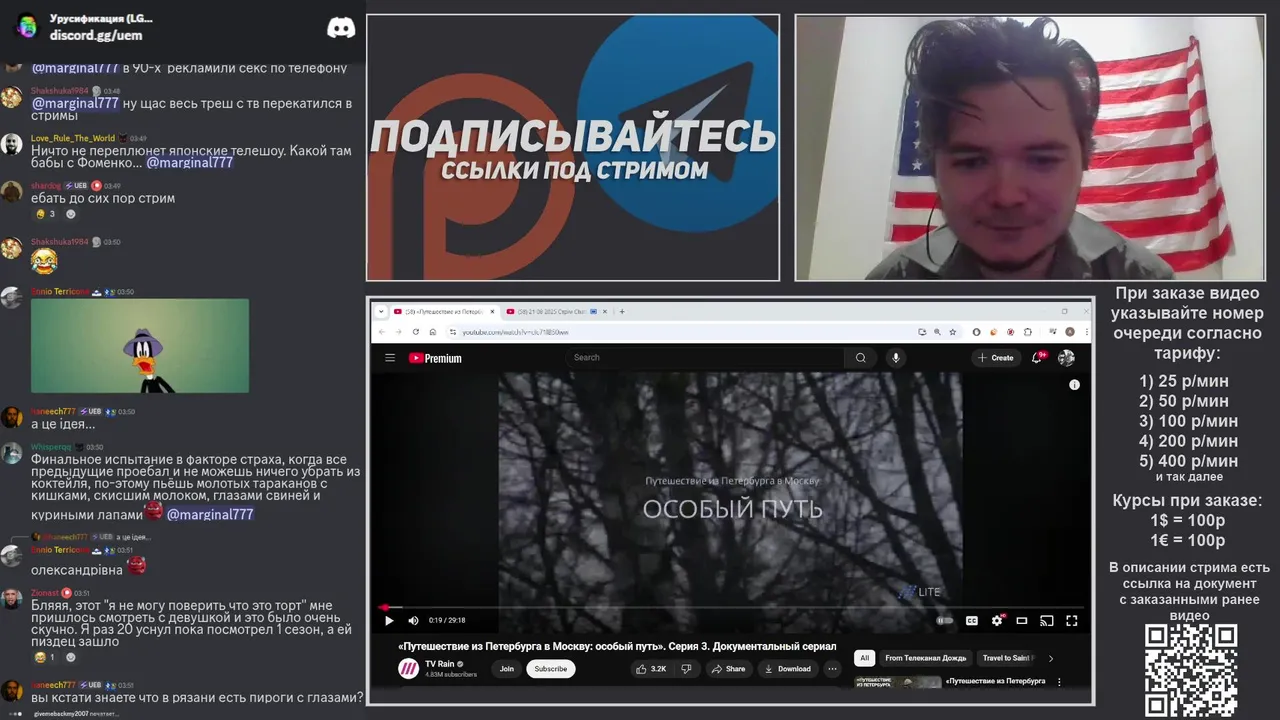Enter full screen in the video player
Screen dimensions: 1280x720
[1072, 621]
